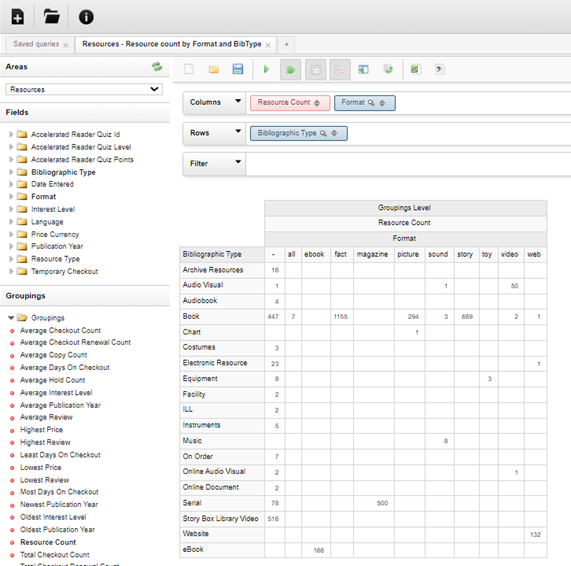
Task: Click the sort icon on Bibliographic Type pill
Action: point(334,134)
